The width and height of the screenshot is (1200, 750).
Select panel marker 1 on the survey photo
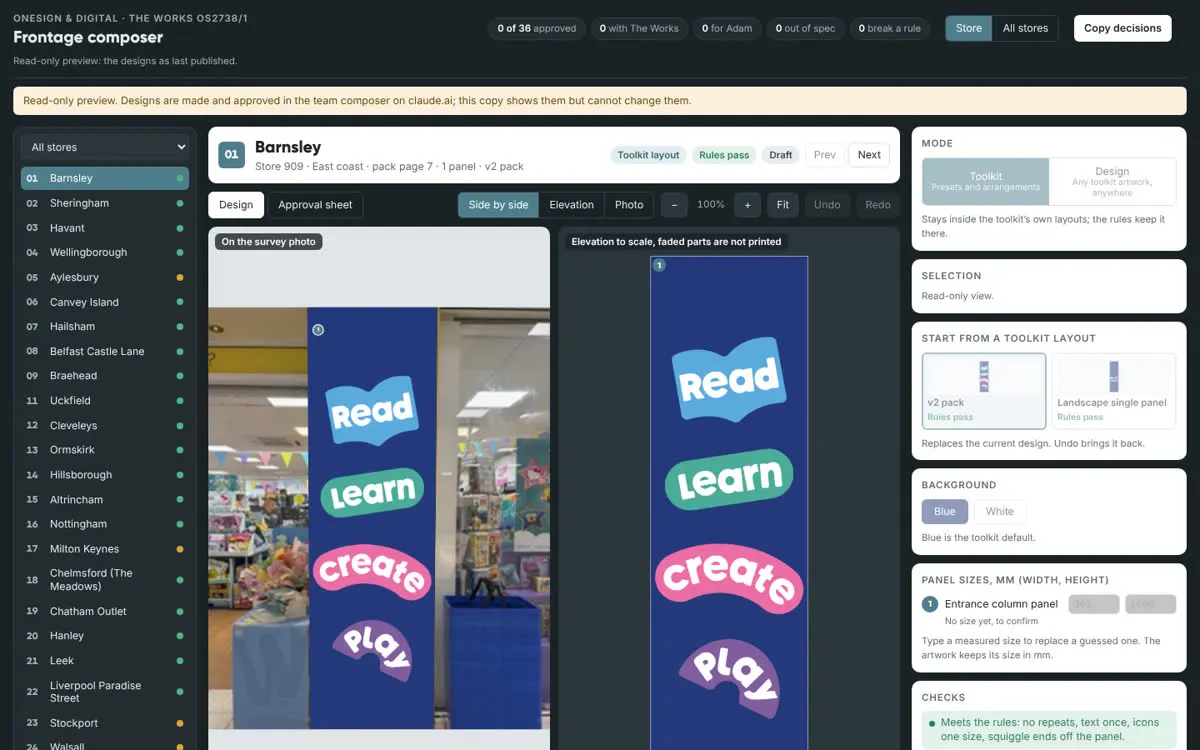point(318,329)
